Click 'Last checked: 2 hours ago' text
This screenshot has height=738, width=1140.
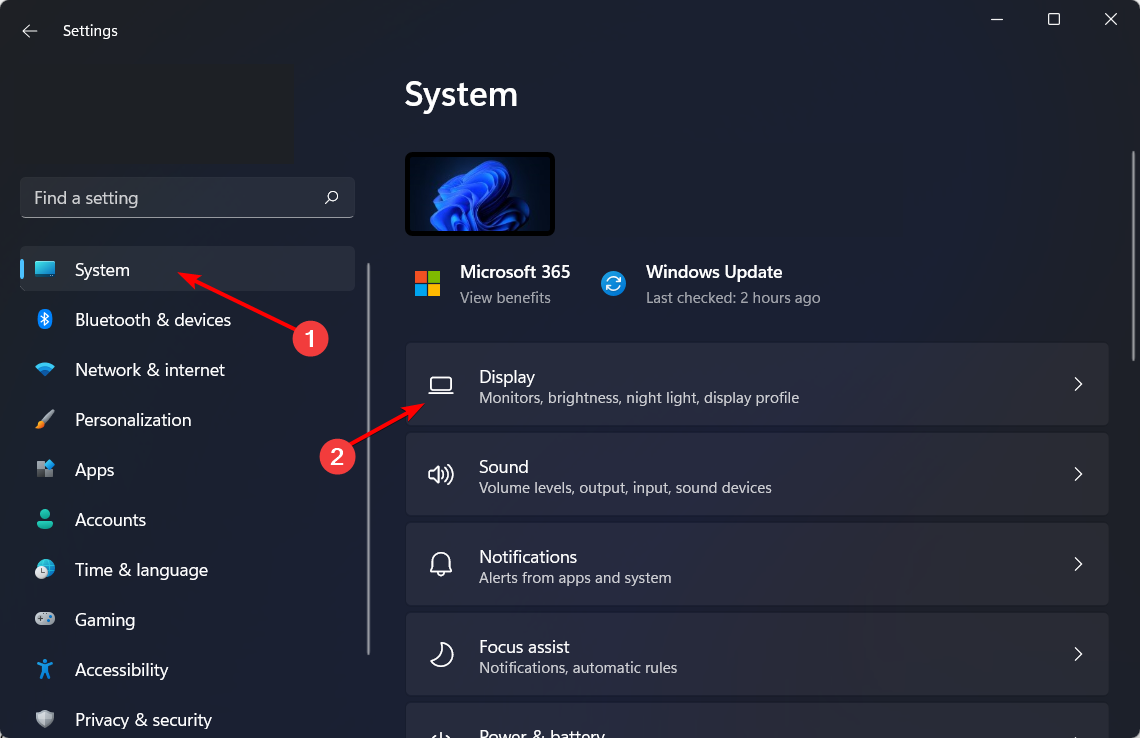click(733, 297)
